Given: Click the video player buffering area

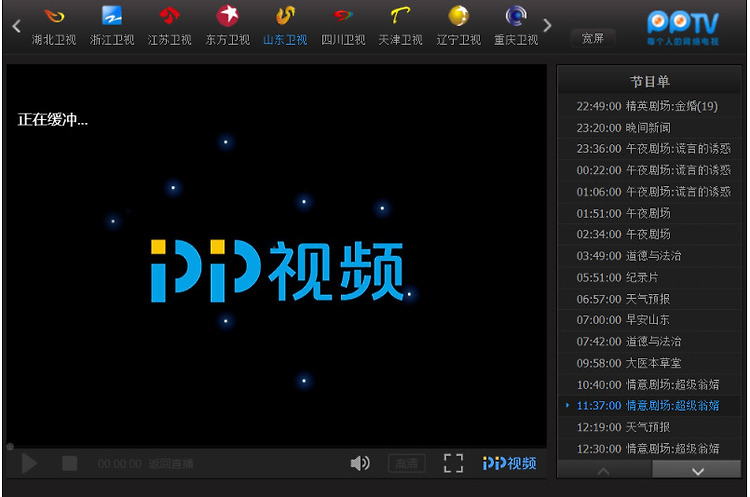Looking at the screenshot, I should click(x=276, y=255).
